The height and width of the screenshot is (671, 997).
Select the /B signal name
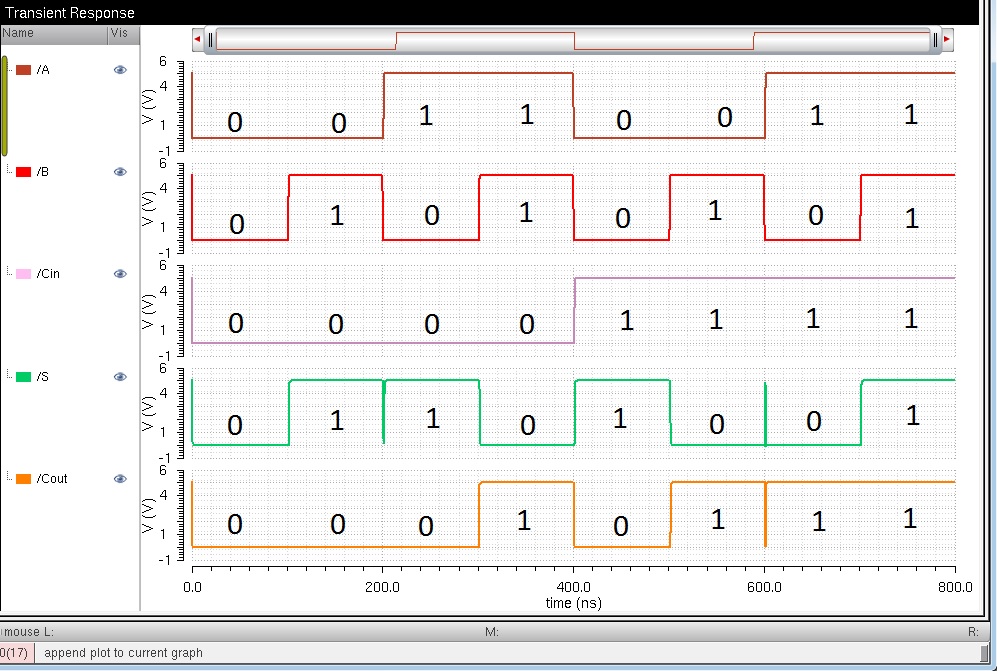43,172
